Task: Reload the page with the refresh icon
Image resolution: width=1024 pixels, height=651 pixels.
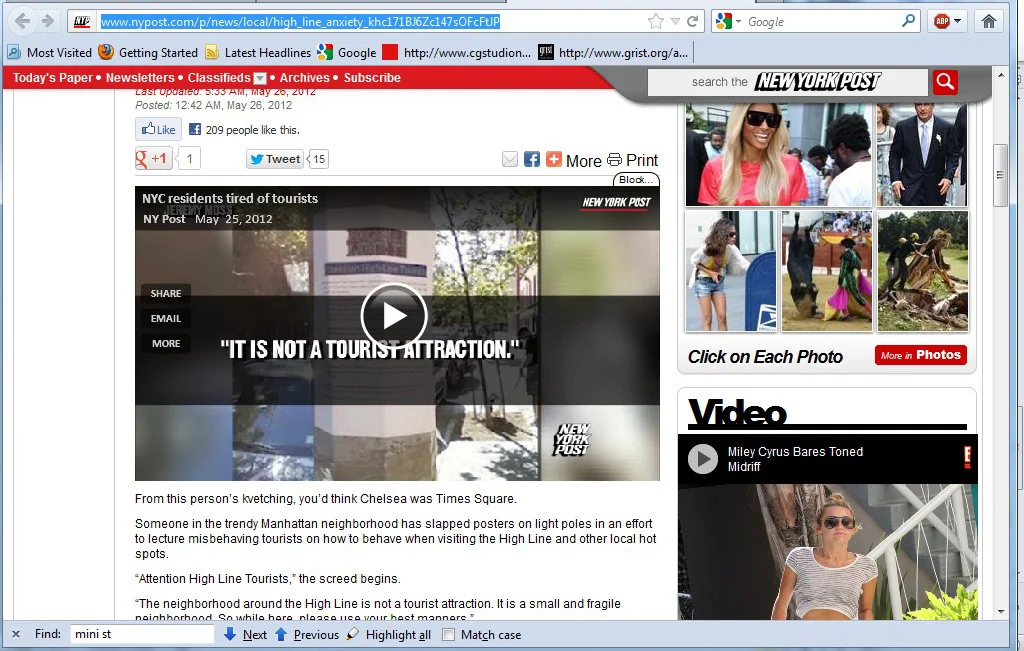Action: (693, 22)
